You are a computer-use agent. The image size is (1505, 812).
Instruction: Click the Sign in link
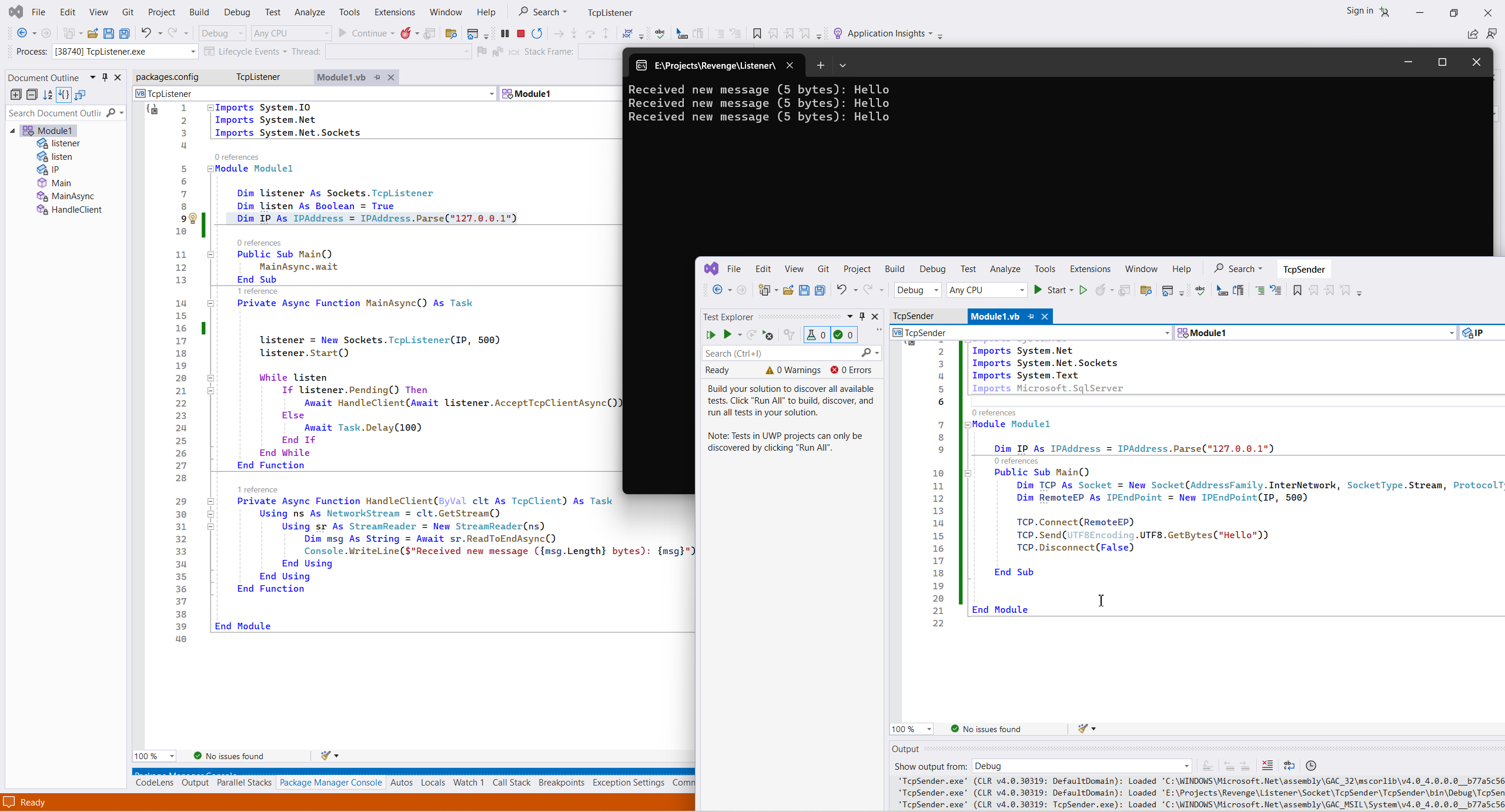click(x=1359, y=11)
